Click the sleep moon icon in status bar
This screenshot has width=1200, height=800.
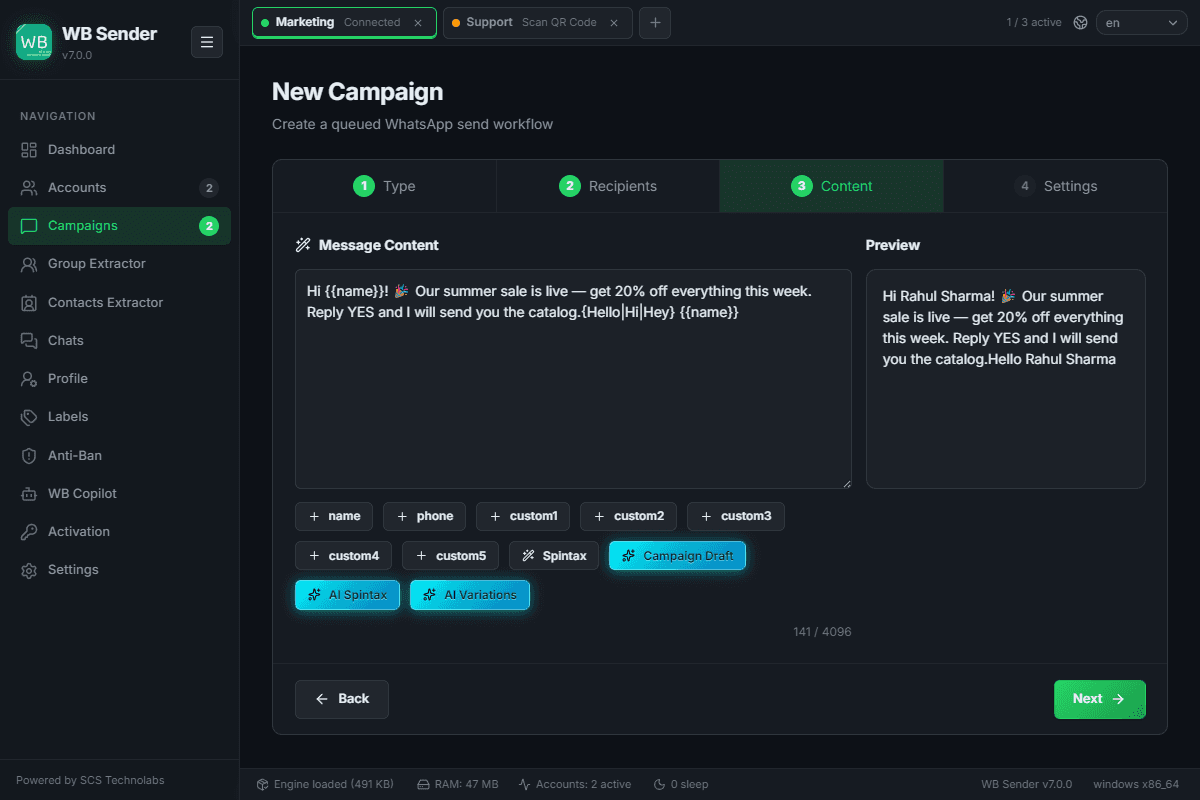659,784
